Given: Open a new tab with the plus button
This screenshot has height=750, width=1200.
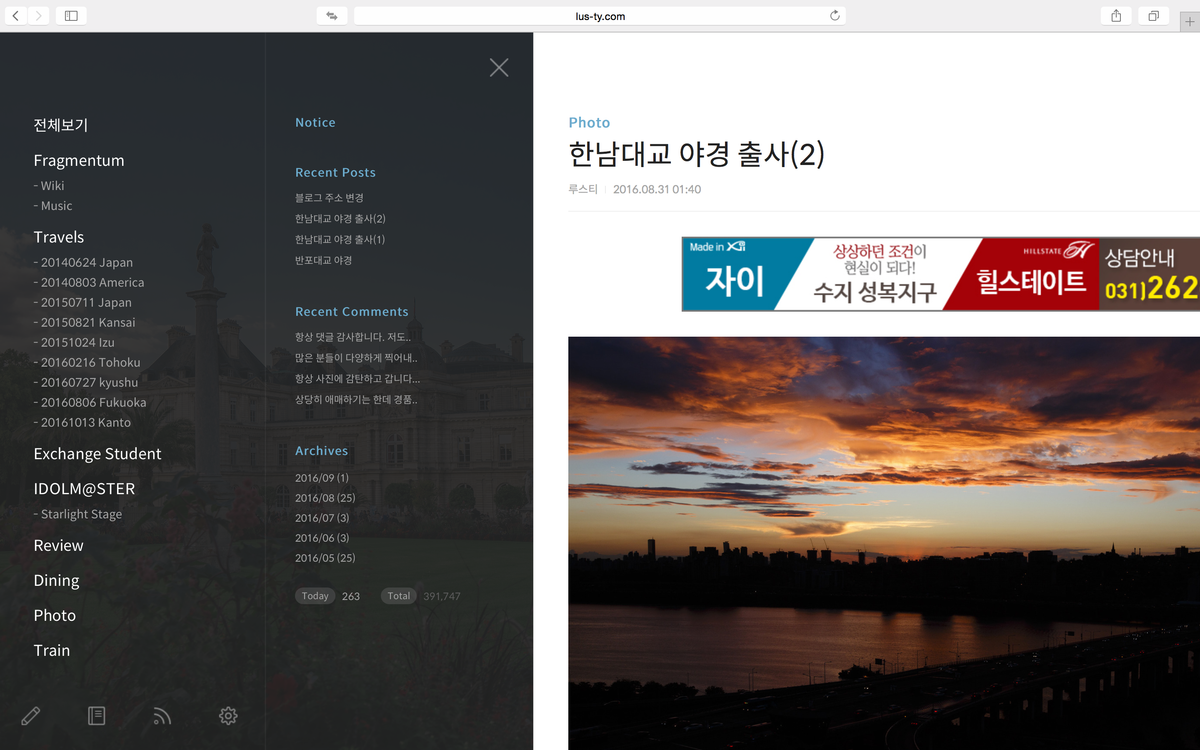Looking at the screenshot, I should pyautogui.click(x=1190, y=22).
